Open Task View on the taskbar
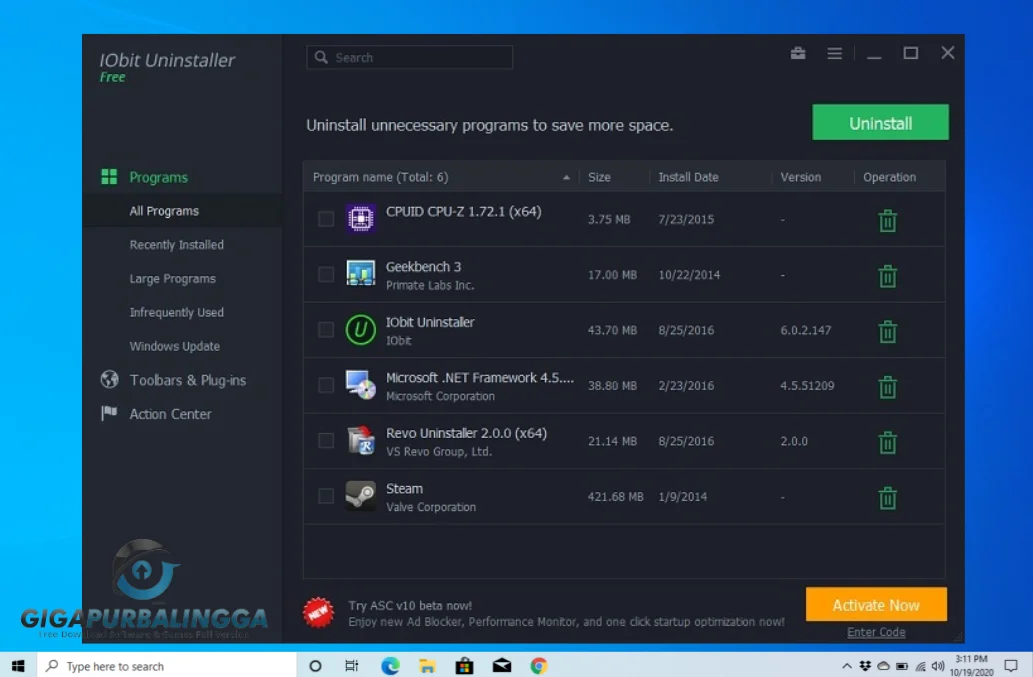This screenshot has width=1033, height=677. [x=352, y=666]
